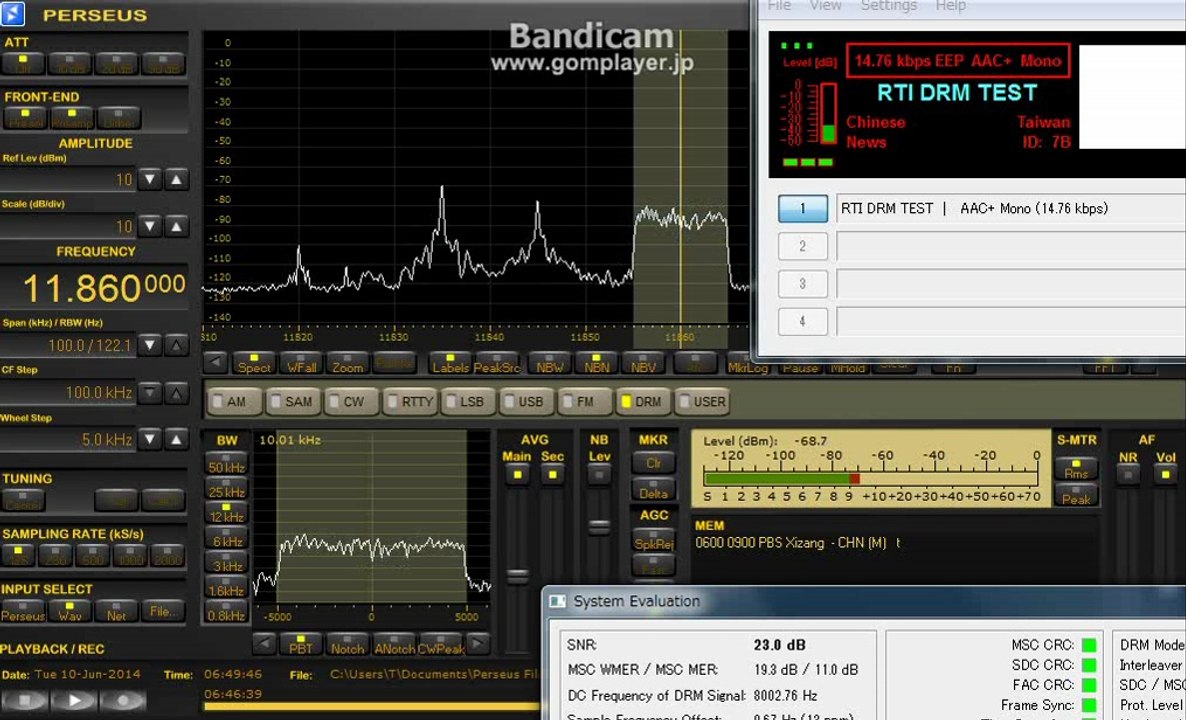This screenshot has height=720, width=1186.
Task: Enable CWPeak filter
Action: tap(441, 644)
